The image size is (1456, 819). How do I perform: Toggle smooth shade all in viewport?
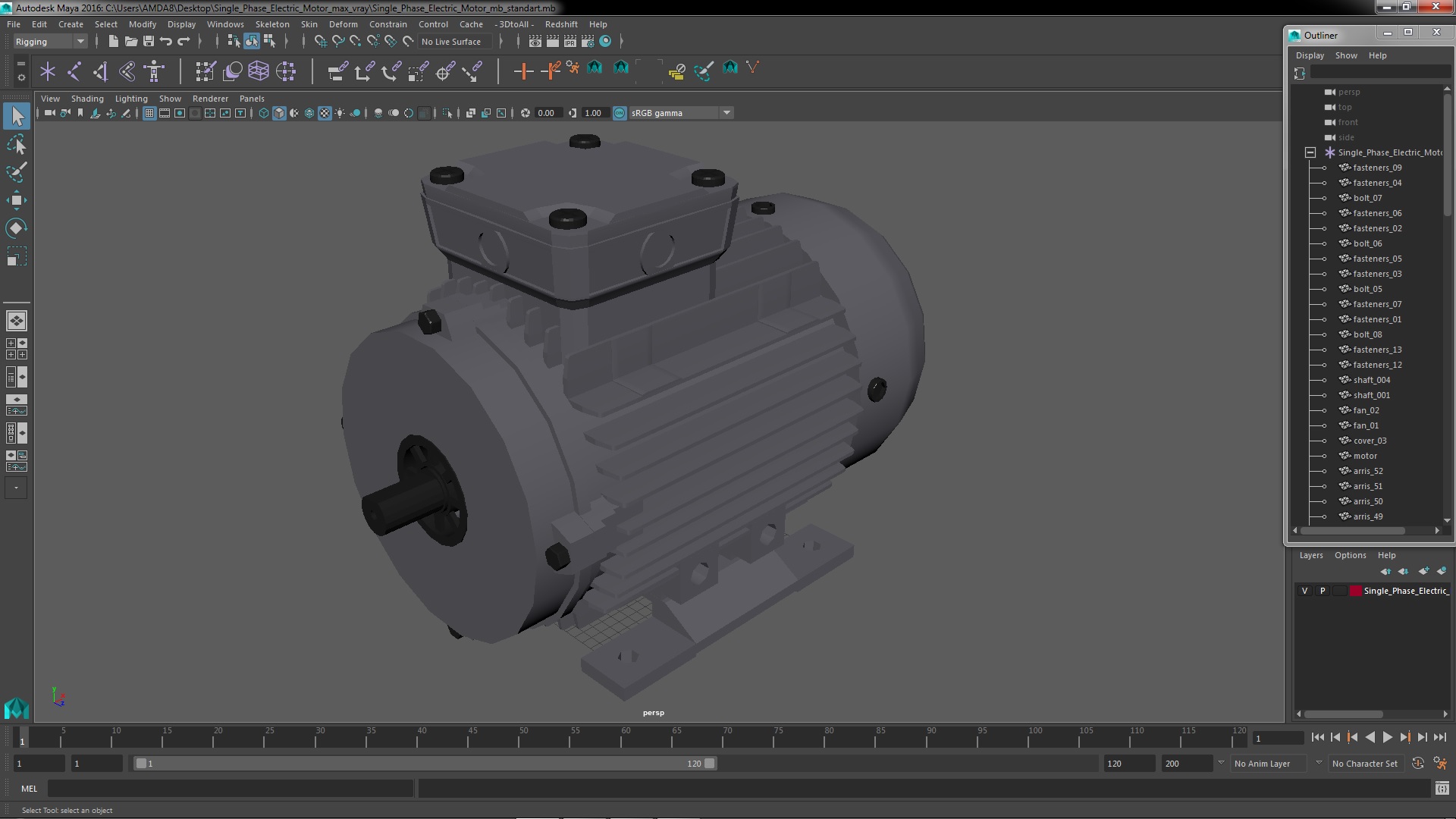tap(279, 113)
